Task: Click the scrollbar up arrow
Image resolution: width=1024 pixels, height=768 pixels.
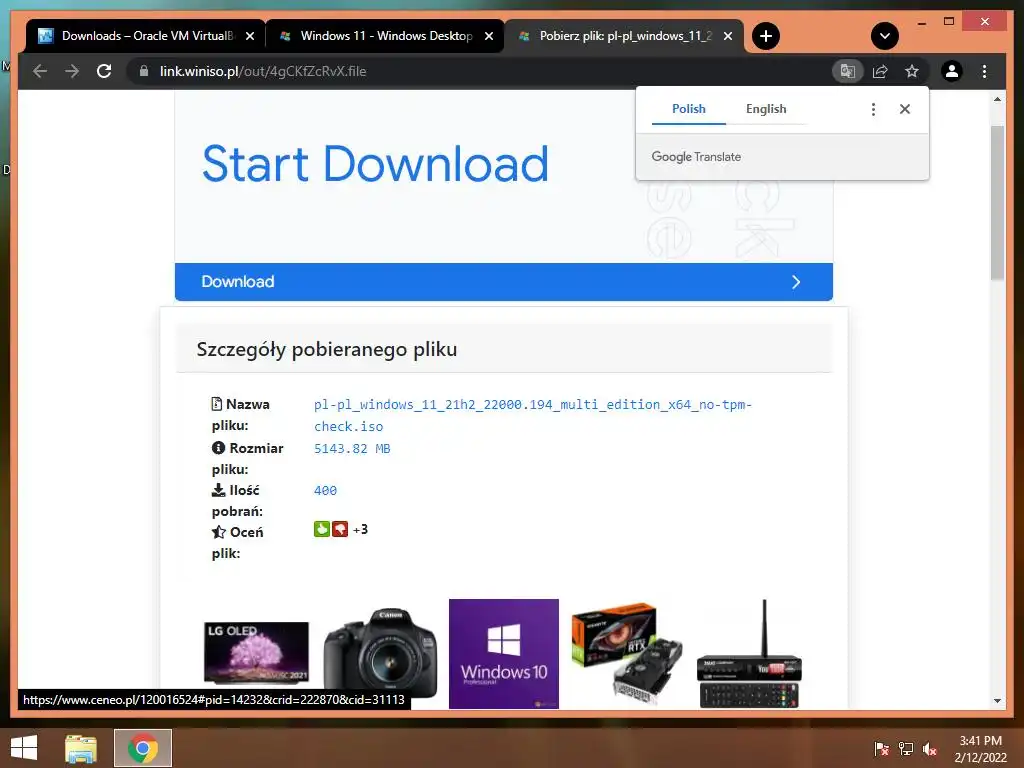Action: [997, 99]
